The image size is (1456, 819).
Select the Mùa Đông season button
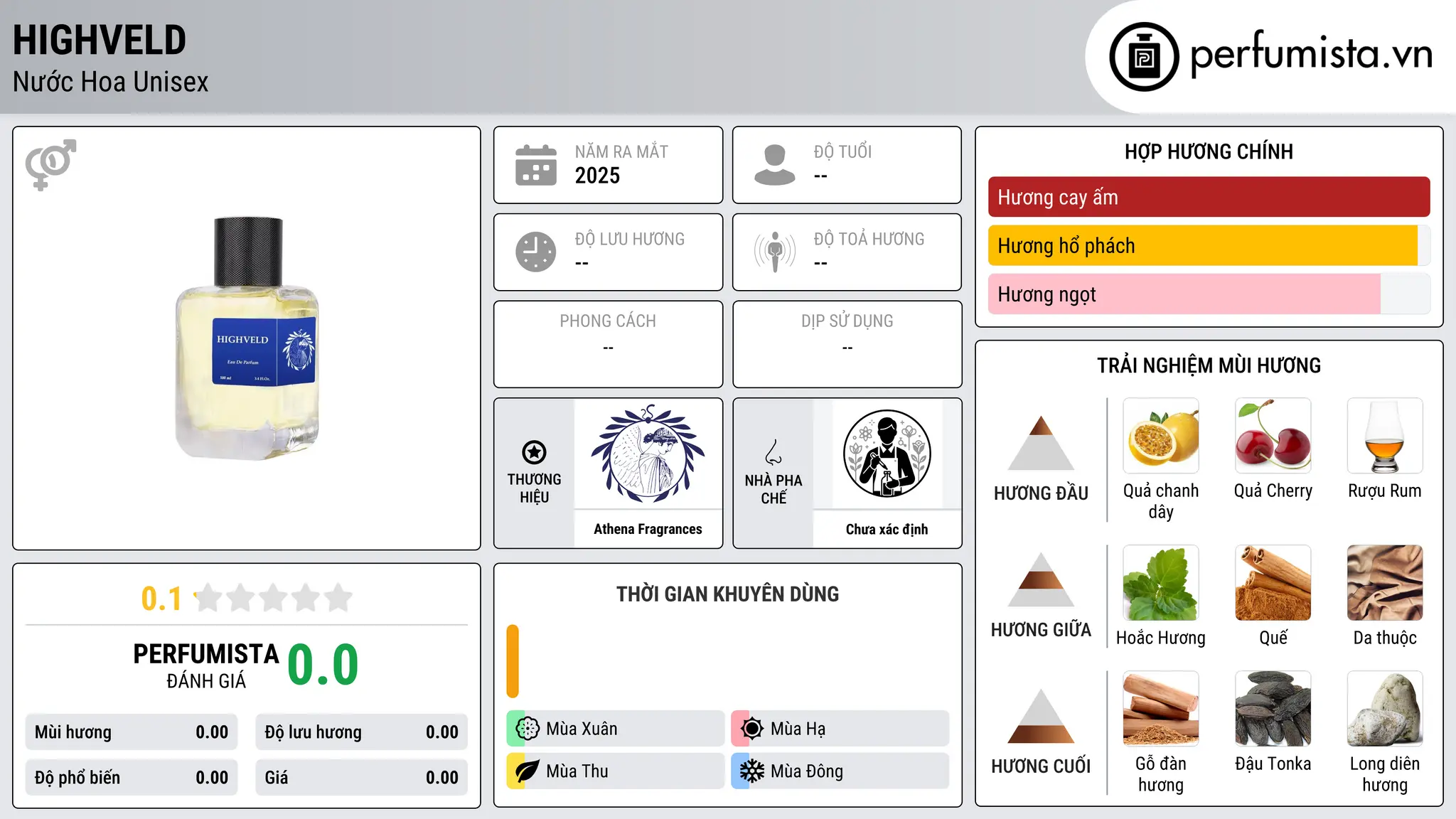coord(840,771)
